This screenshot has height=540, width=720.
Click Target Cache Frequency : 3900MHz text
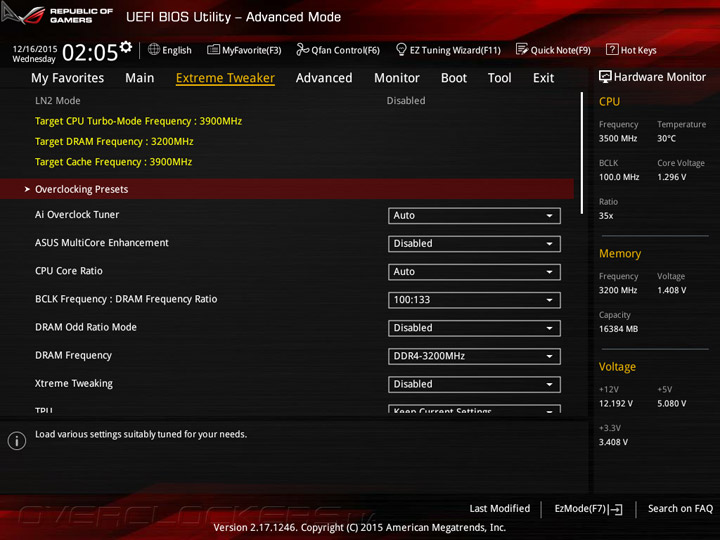coord(113,162)
